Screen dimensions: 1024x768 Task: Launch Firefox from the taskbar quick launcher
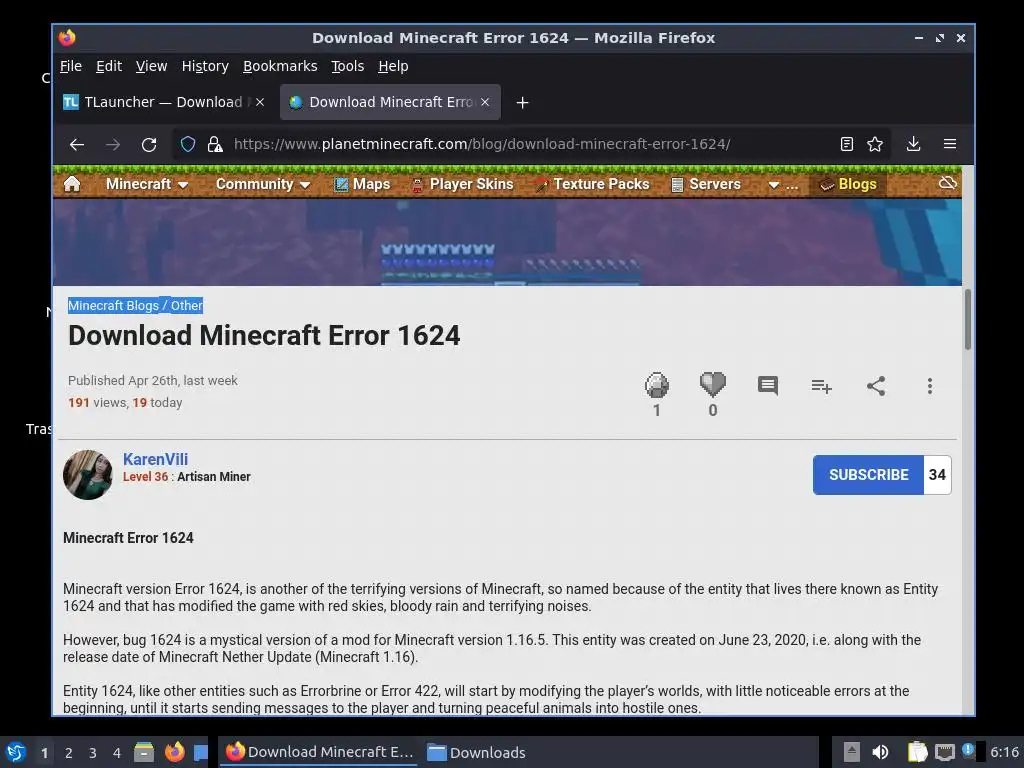174,752
